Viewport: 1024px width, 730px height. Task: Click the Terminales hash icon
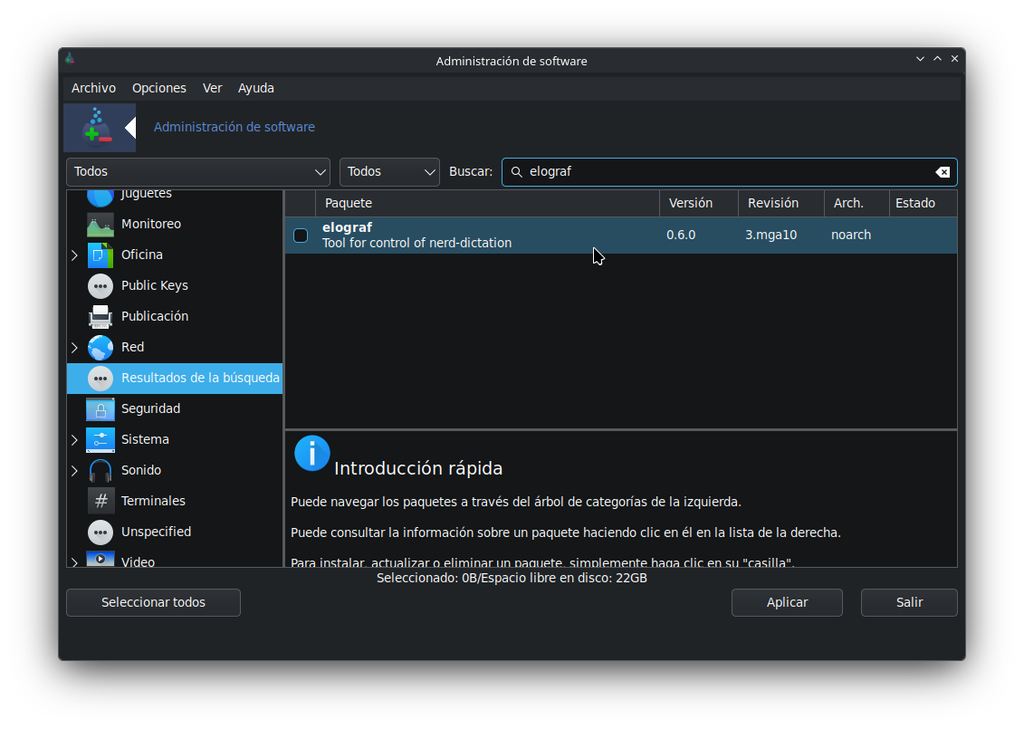(100, 501)
